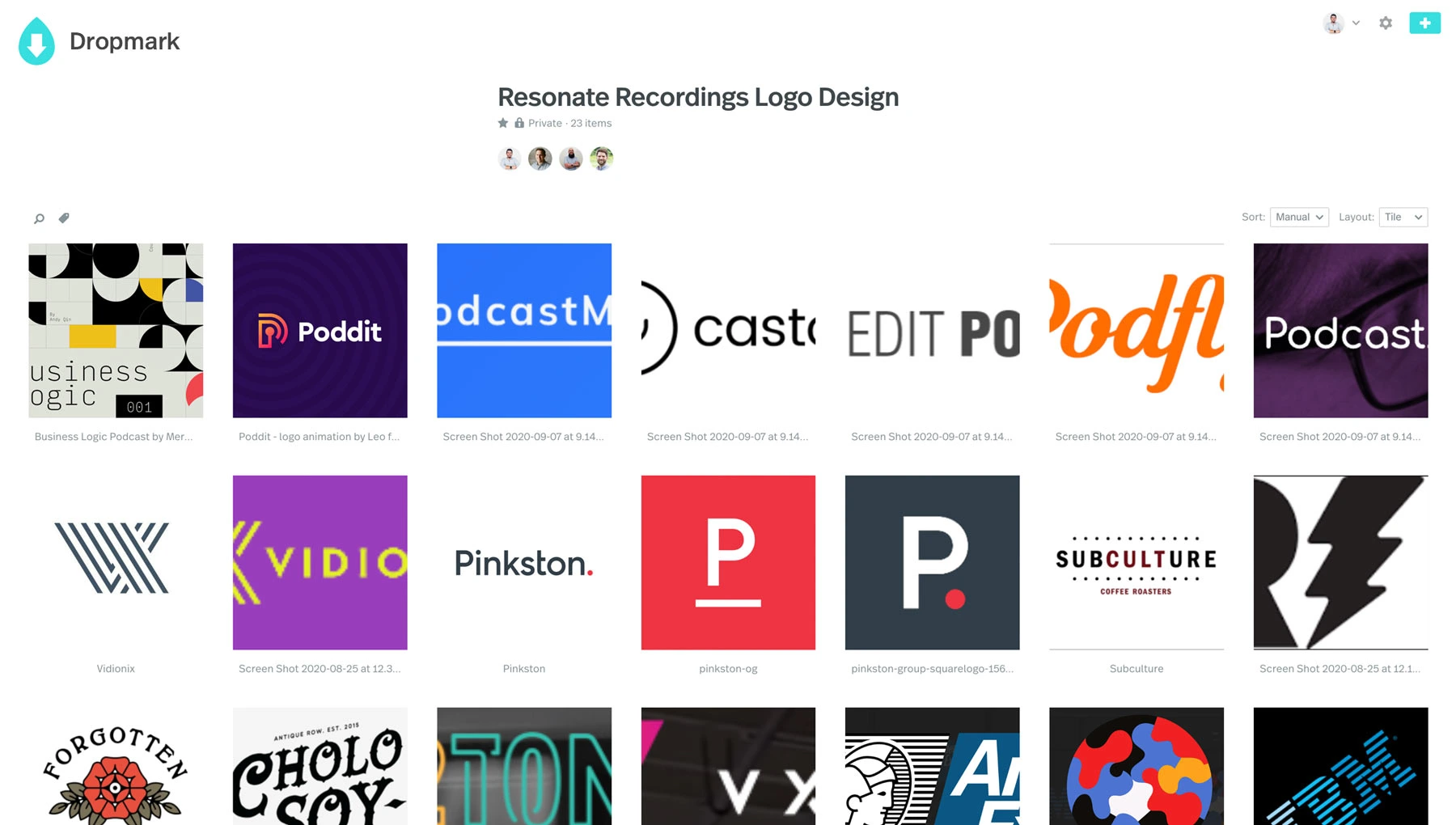The height and width of the screenshot is (825, 1456).
Task: Expand the account menu chevron
Action: (1357, 23)
